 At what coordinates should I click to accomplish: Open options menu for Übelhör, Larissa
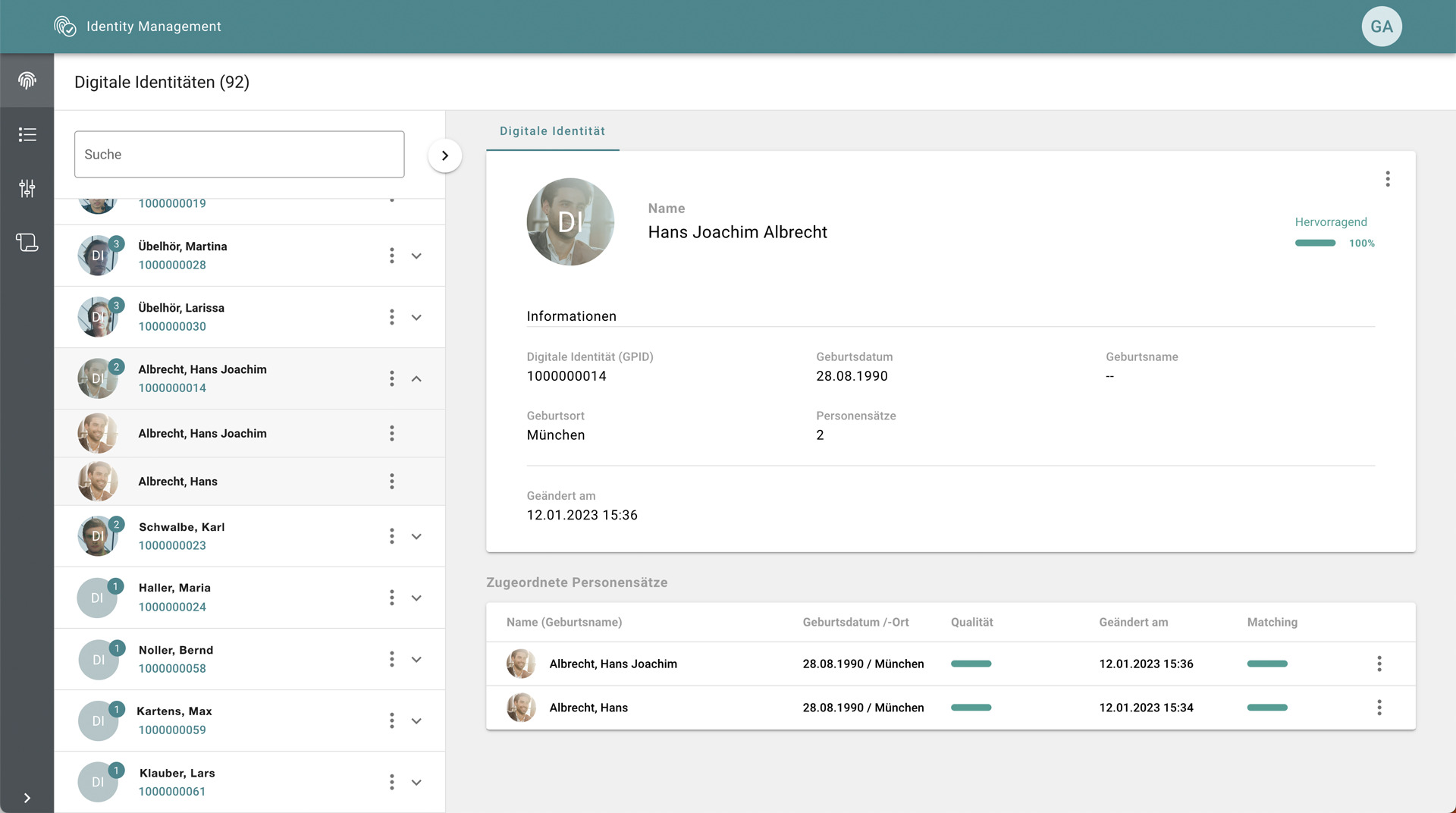tap(392, 317)
